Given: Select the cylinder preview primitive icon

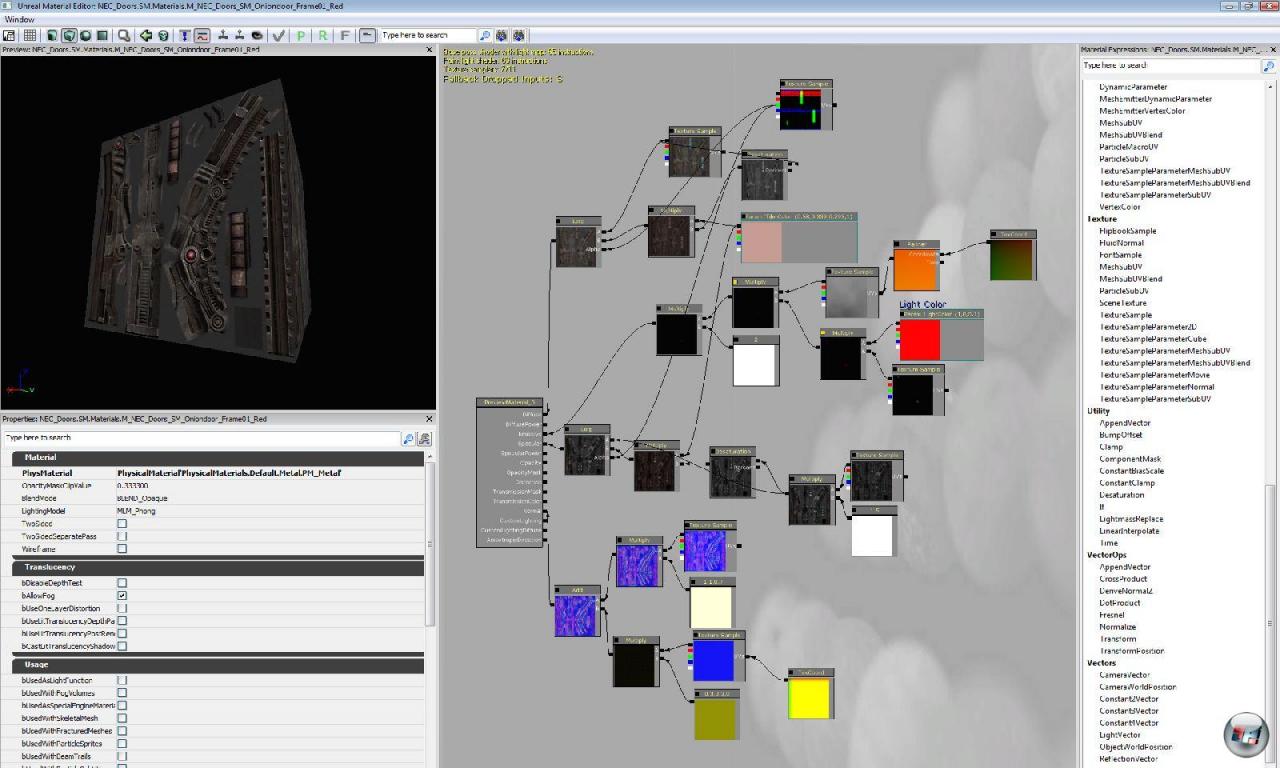Looking at the screenshot, I should (x=51, y=35).
